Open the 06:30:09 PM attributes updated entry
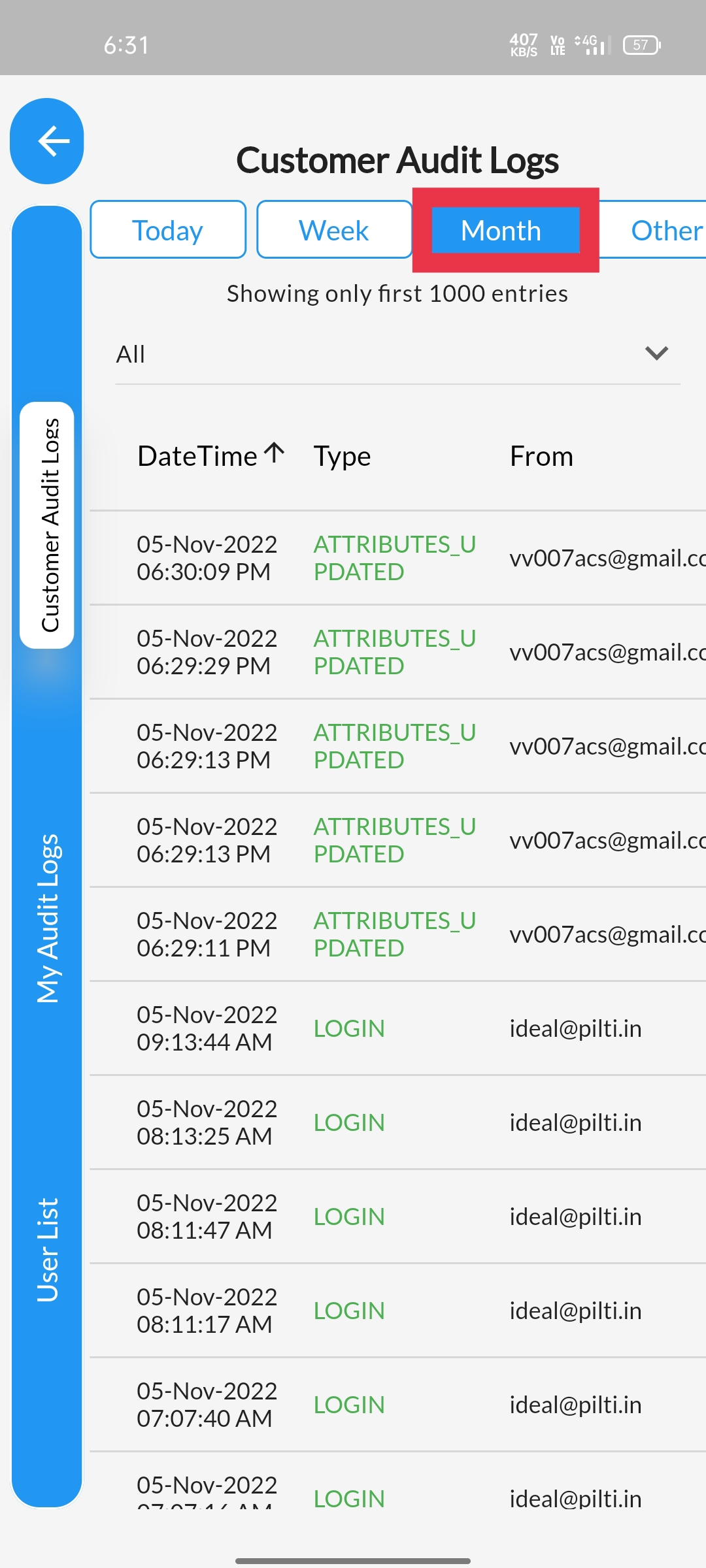Image resolution: width=706 pixels, height=1568 pixels. (397, 558)
